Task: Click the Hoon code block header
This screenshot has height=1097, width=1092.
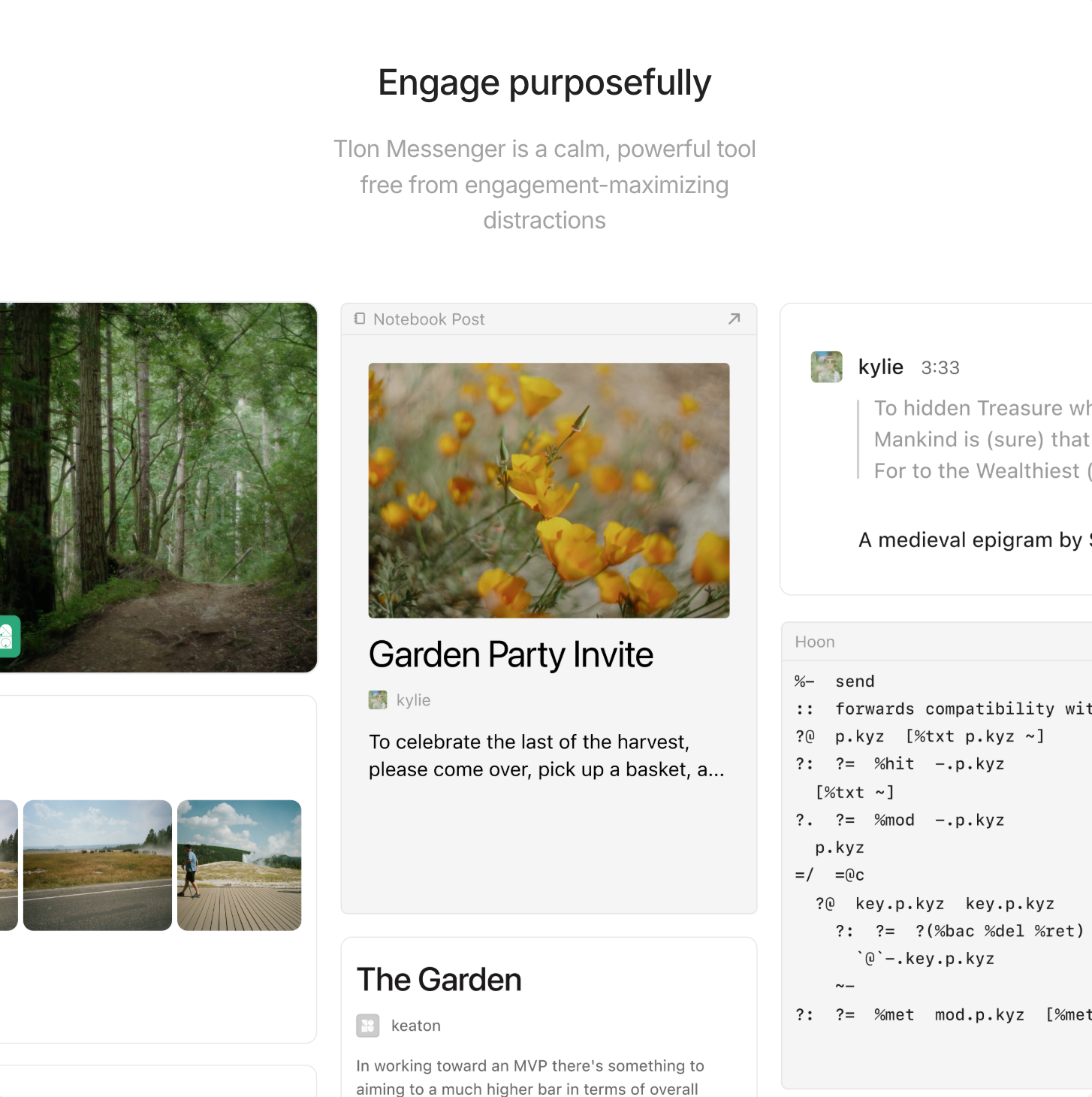Action: pyautogui.click(x=815, y=642)
